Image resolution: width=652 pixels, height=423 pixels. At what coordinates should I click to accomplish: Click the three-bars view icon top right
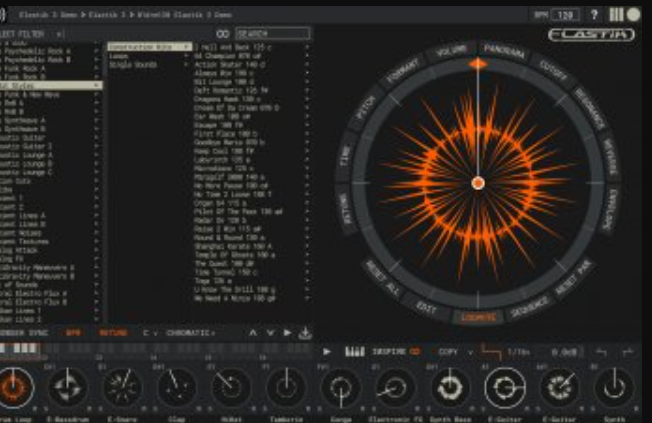[616, 15]
